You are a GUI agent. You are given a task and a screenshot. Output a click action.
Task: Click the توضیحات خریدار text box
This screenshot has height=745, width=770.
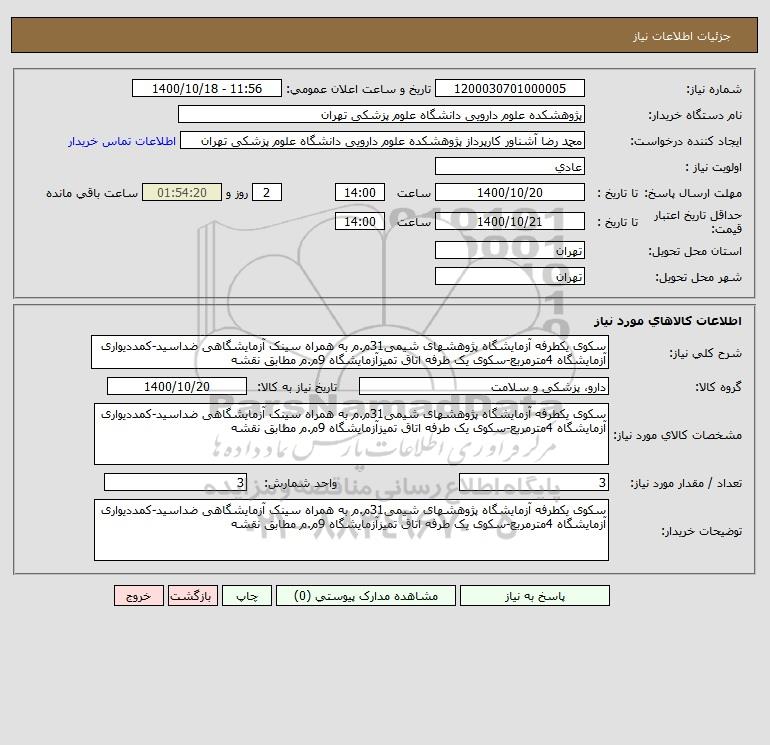click(351, 530)
